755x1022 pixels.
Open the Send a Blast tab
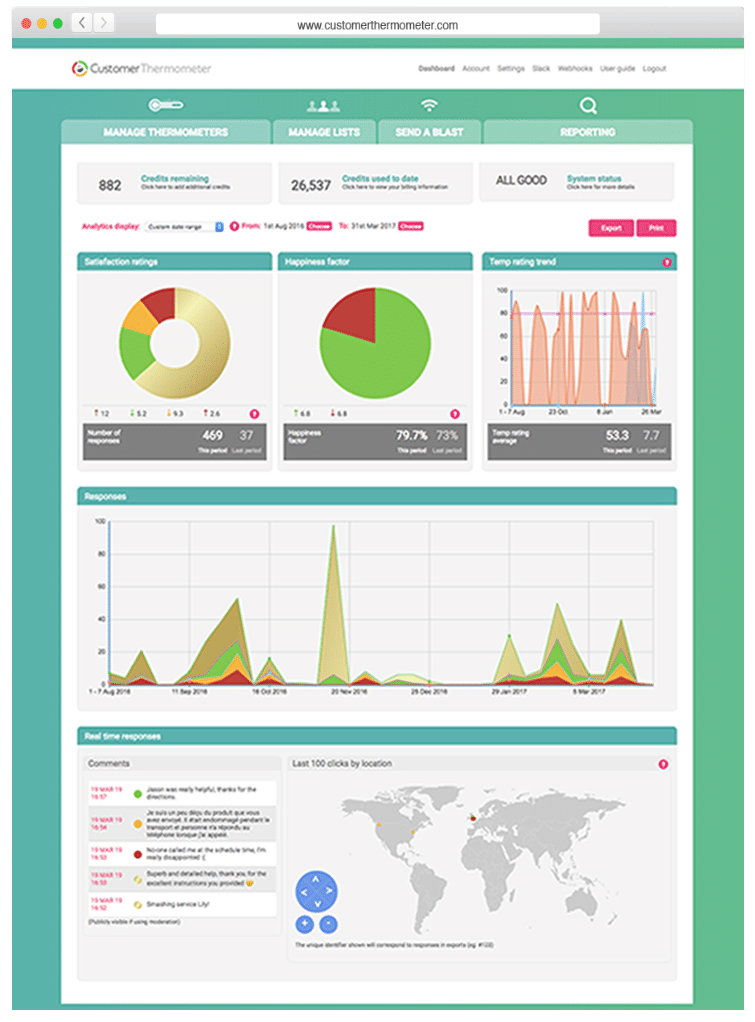429,132
